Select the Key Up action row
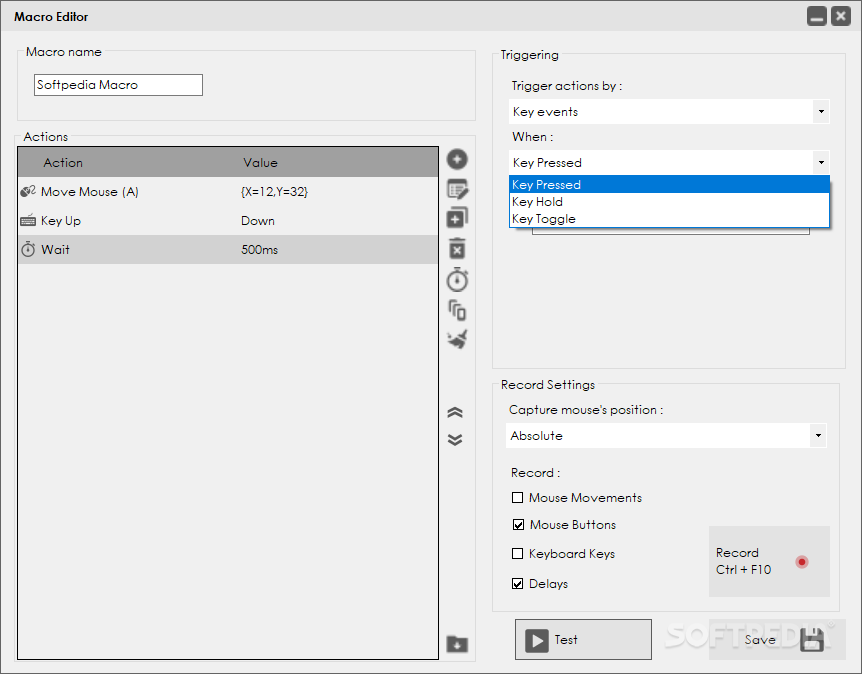Screen dimensions: 862x674 coord(228,220)
